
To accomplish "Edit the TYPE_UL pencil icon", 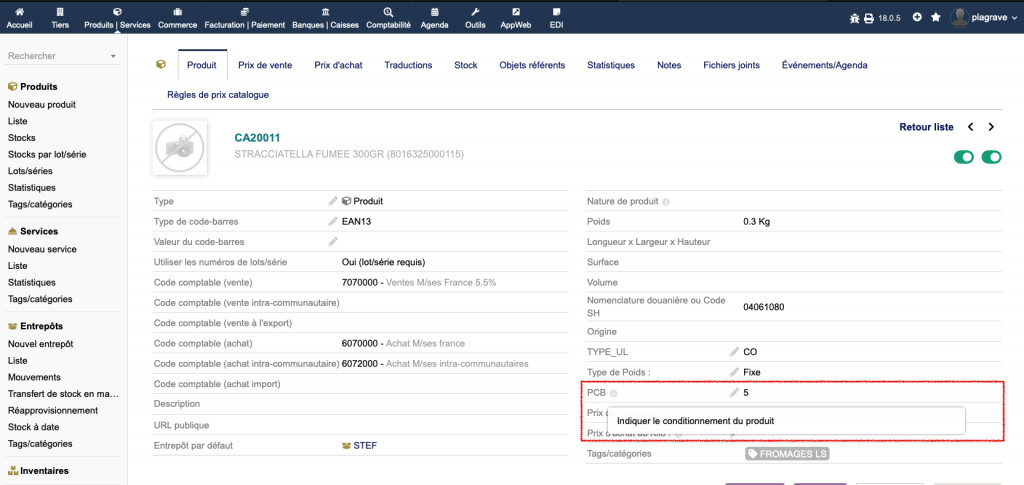I will (734, 352).
